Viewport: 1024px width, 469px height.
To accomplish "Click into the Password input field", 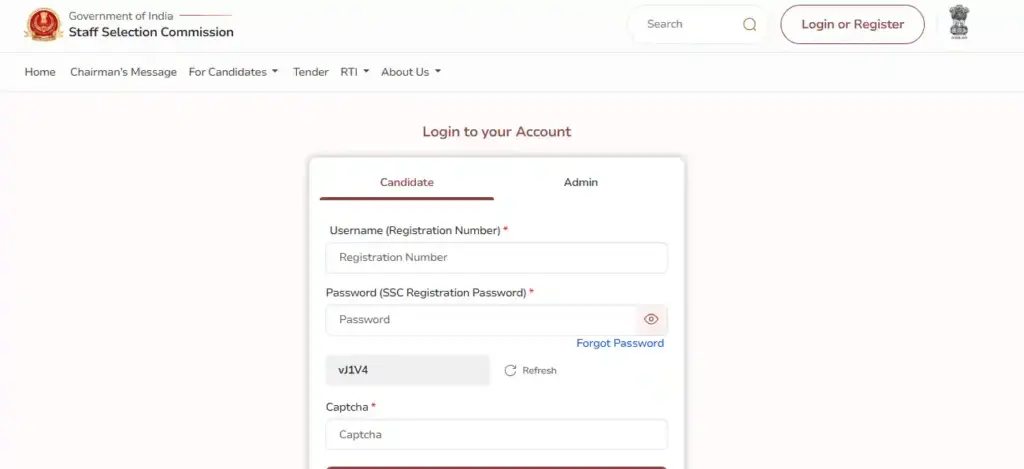I will click(x=480, y=320).
